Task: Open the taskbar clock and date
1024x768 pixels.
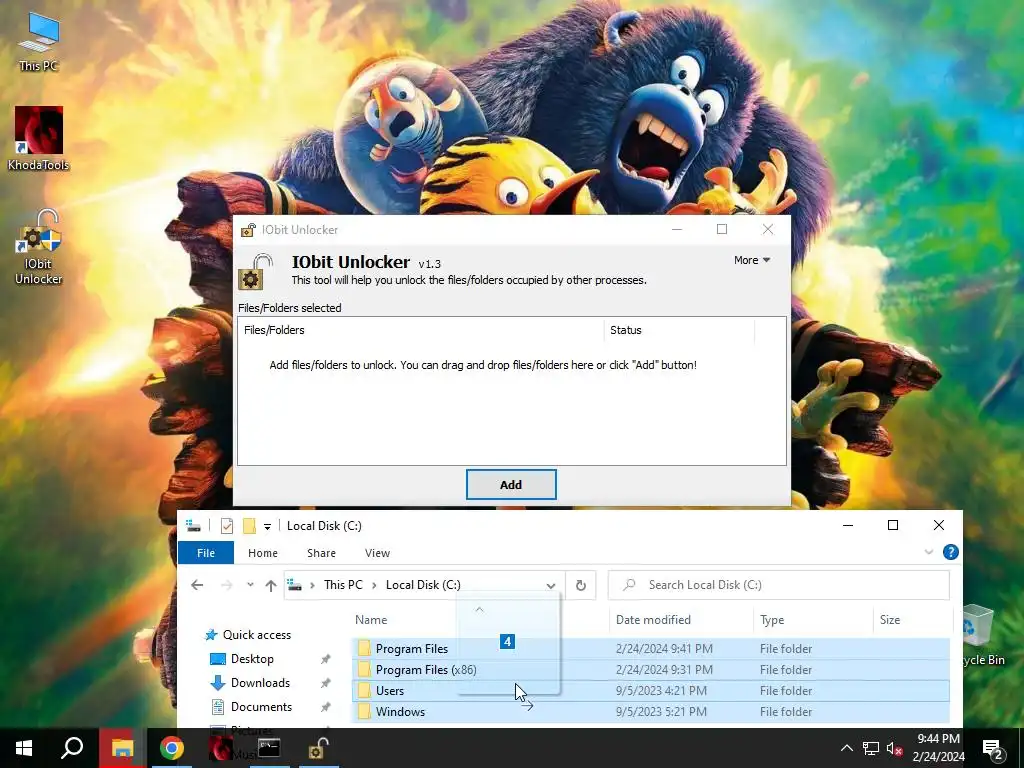Action: pyautogui.click(x=938, y=748)
